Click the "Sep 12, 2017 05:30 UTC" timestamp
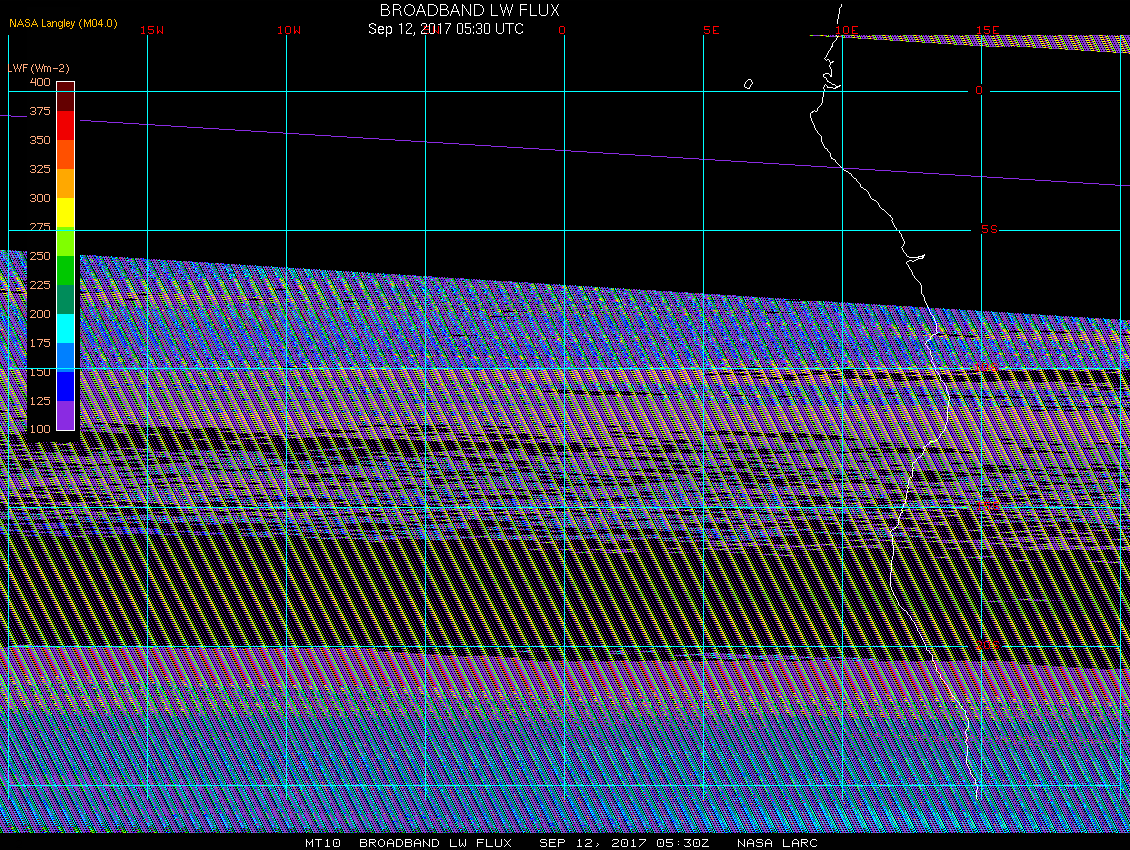The image size is (1130, 850). tap(446, 29)
